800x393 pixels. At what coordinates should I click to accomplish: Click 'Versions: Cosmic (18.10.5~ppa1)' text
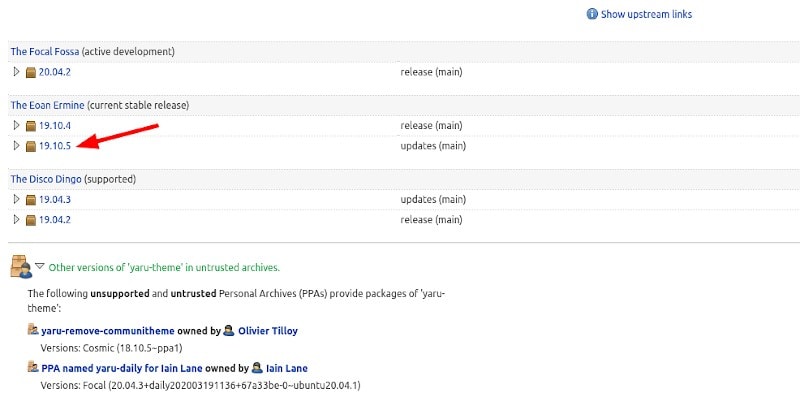[x=111, y=349]
